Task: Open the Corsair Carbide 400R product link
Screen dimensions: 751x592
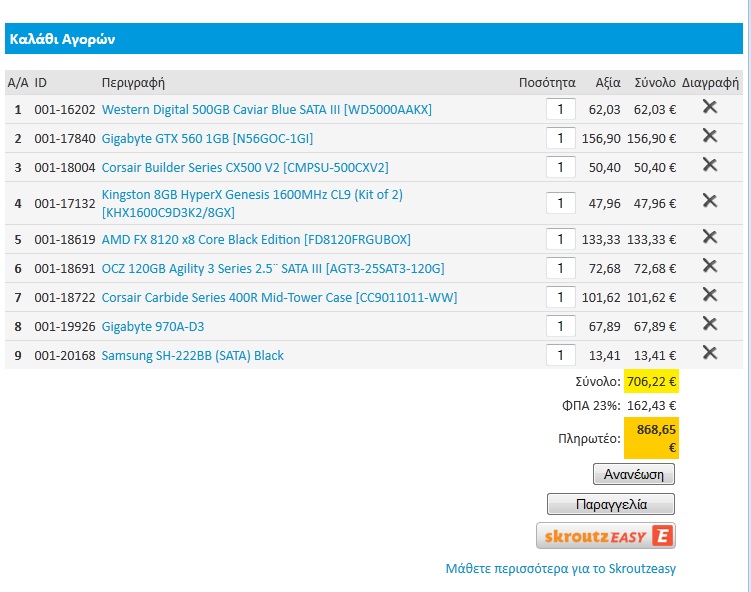Action: coord(280,298)
